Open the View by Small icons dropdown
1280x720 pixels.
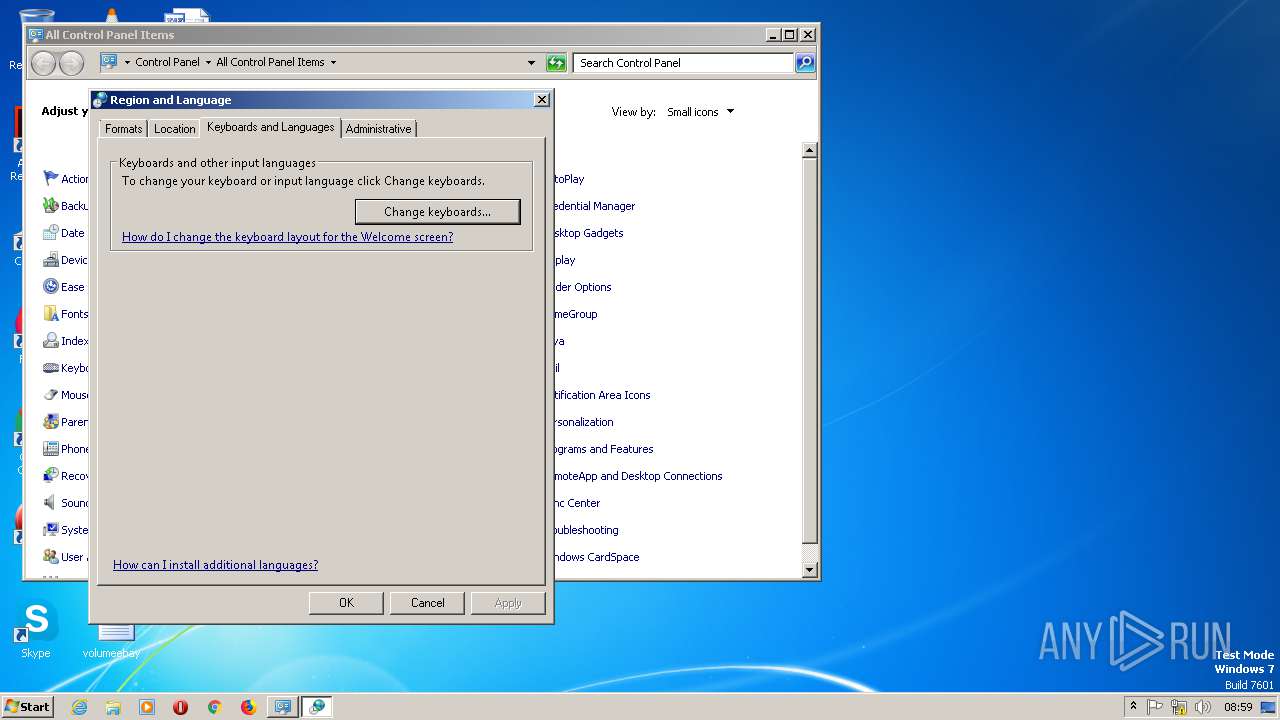tap(700, 112)
